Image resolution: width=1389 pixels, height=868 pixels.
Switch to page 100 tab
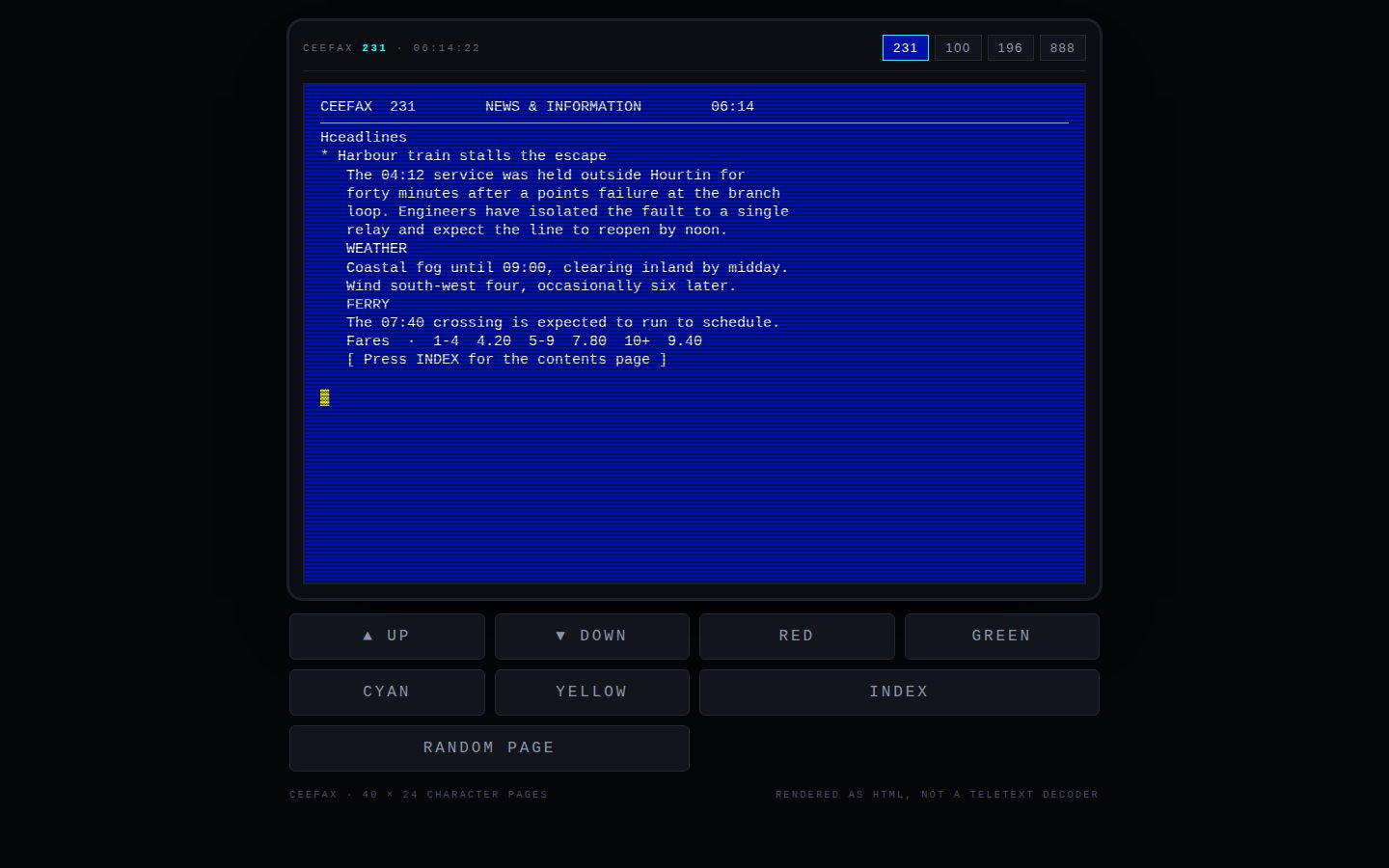click(958, 48)
